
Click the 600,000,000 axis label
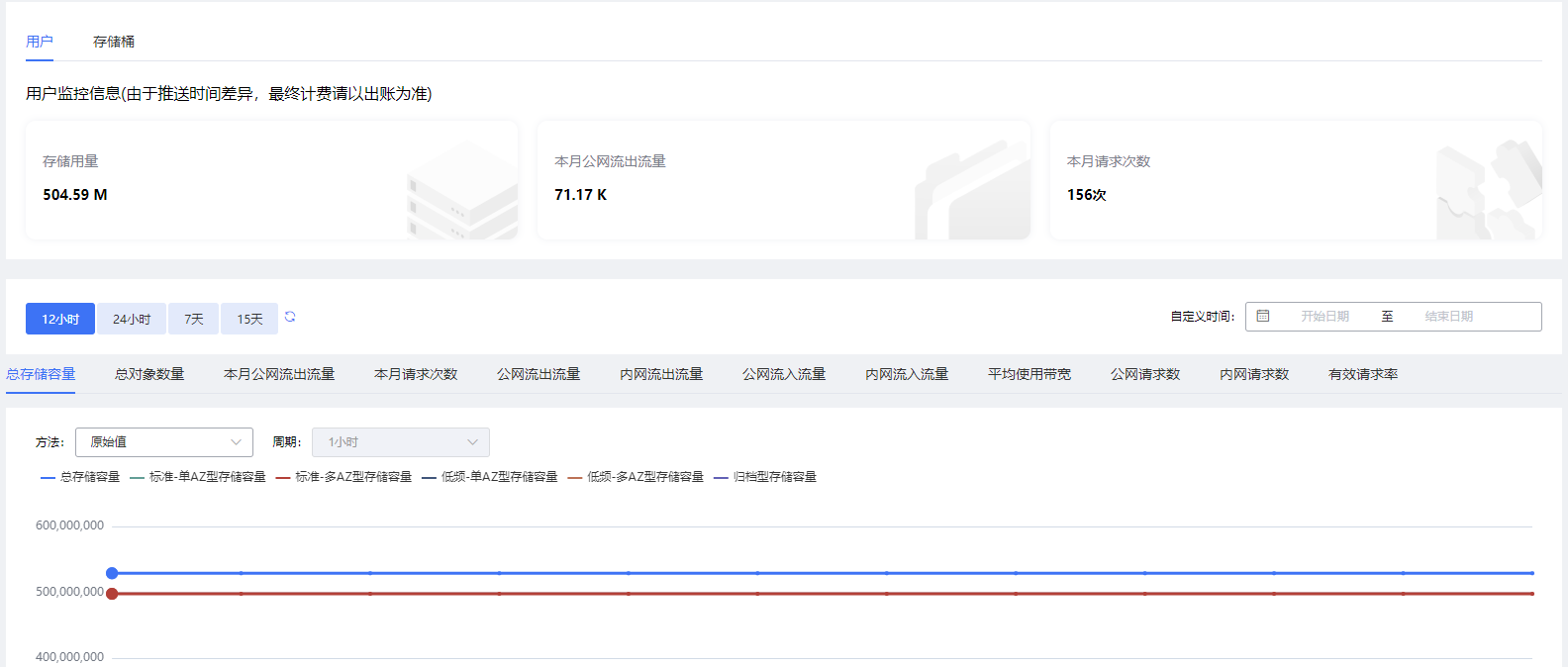pyautogui.click(x=69, y=525)
